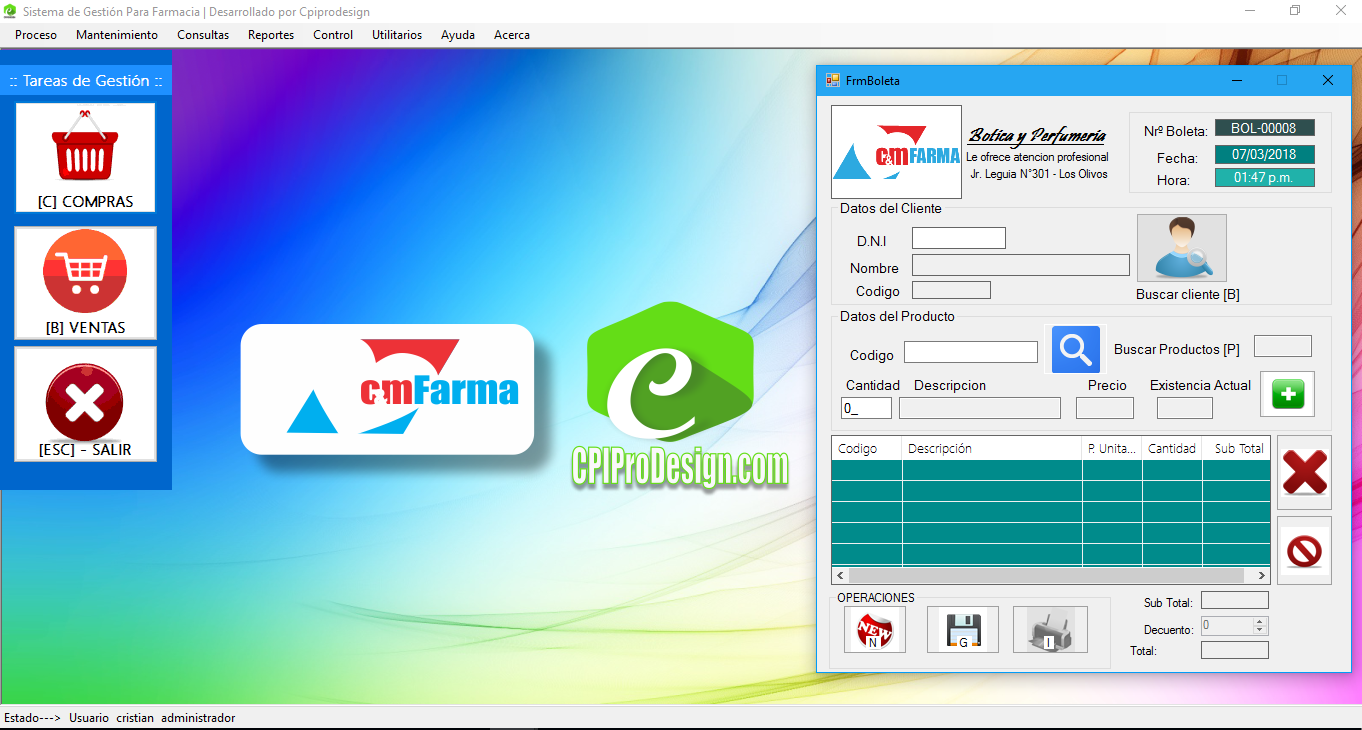Open the Mantenimiento menu
Image resolution: width=1362 pixels, height=730 pixels.
117,35
